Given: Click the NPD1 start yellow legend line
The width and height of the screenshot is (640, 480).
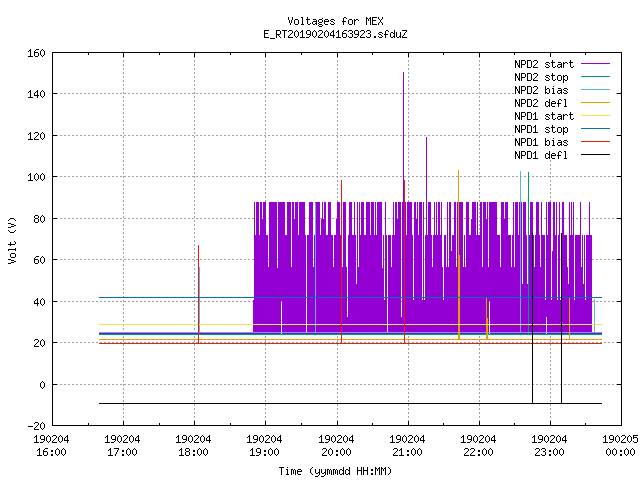Looking at the screenshot, I should pos(595,116).
